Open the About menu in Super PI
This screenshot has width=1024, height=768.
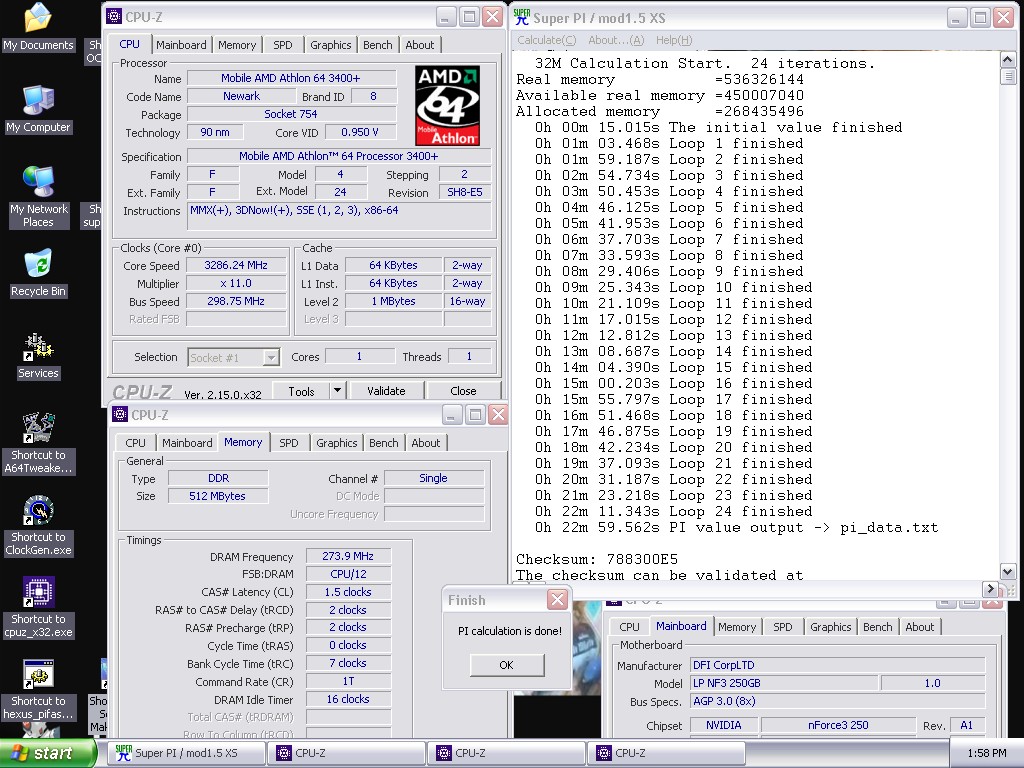coord(616,40)
